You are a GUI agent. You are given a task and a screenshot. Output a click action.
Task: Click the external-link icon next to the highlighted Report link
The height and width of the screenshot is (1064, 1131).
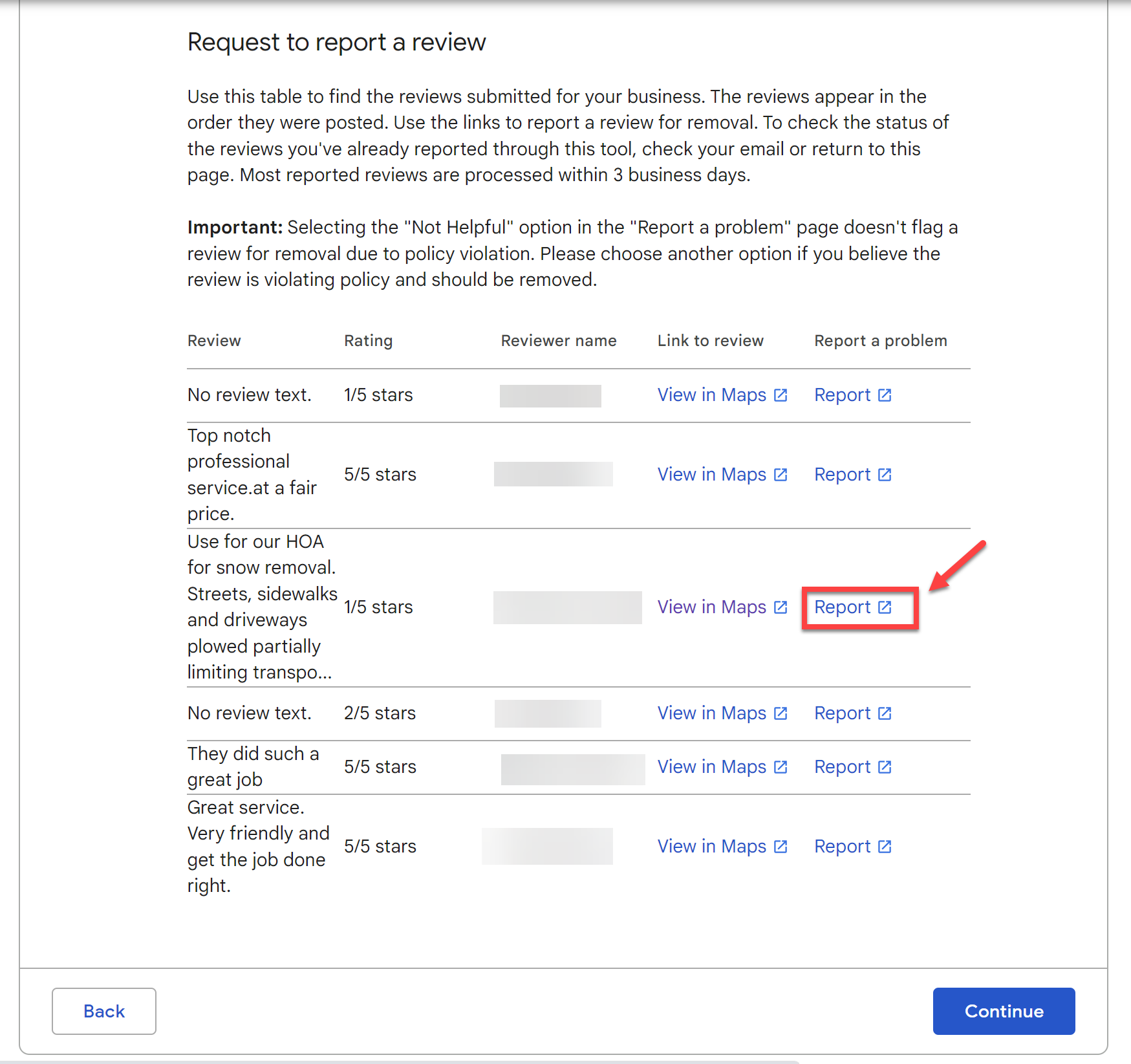(885, 607)
